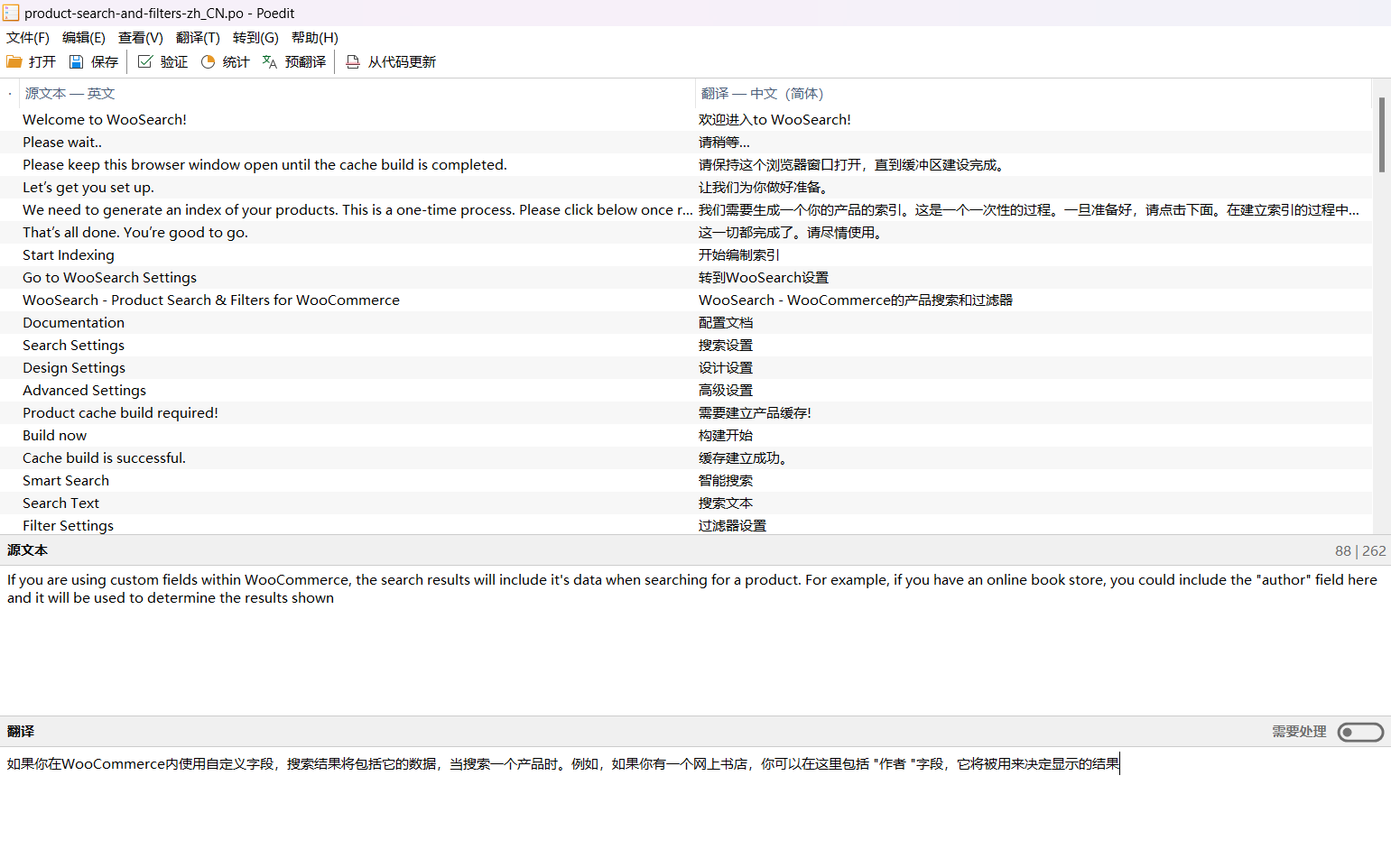Click the translation cell '欢迎进入to WooSearch!'
This screenshot has height=868, width=1391.
(774, 119)
